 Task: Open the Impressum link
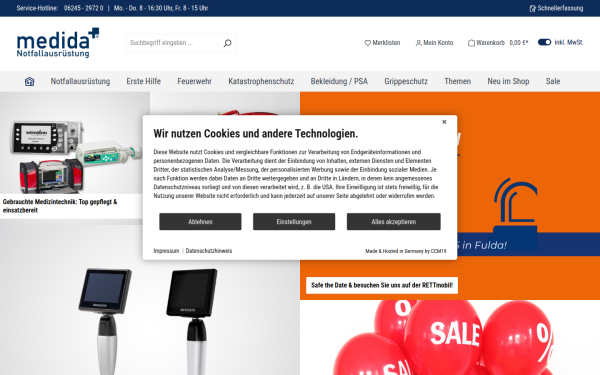tap(166, 251)
